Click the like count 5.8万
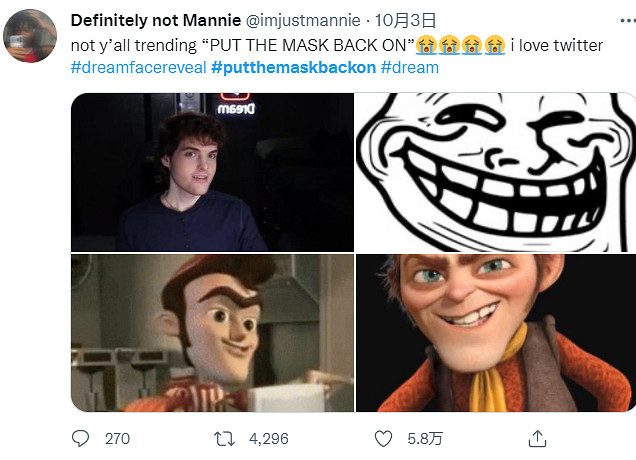This screenshot has height=460, width=636. (x=423, y=438)
